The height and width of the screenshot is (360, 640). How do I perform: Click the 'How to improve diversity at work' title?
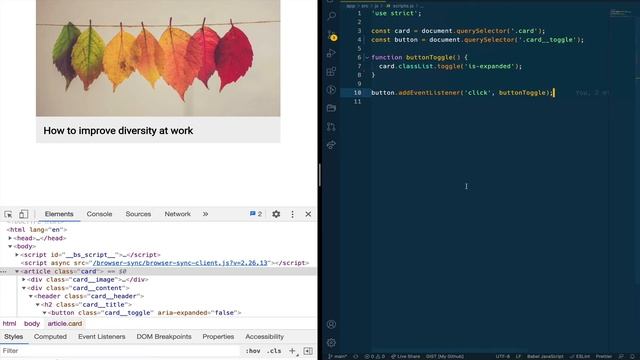(x=118, y=131)
